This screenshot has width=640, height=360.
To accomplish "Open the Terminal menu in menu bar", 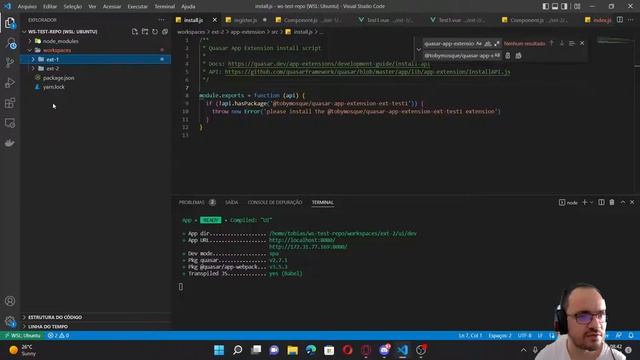I will point(164,7).
